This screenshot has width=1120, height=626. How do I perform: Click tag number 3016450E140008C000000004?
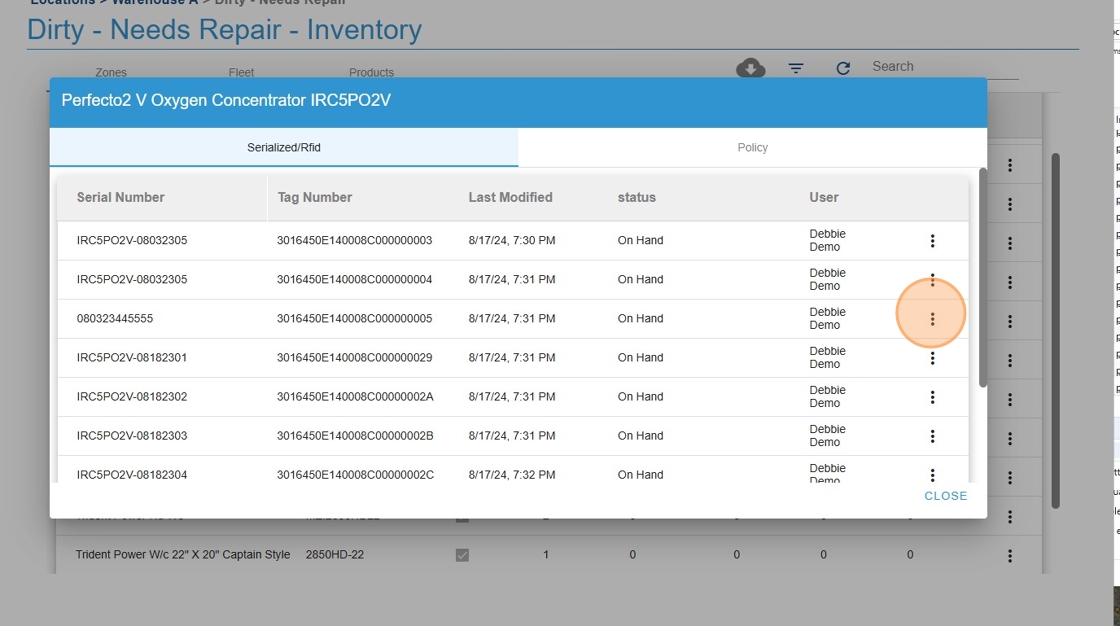[355, 279]
